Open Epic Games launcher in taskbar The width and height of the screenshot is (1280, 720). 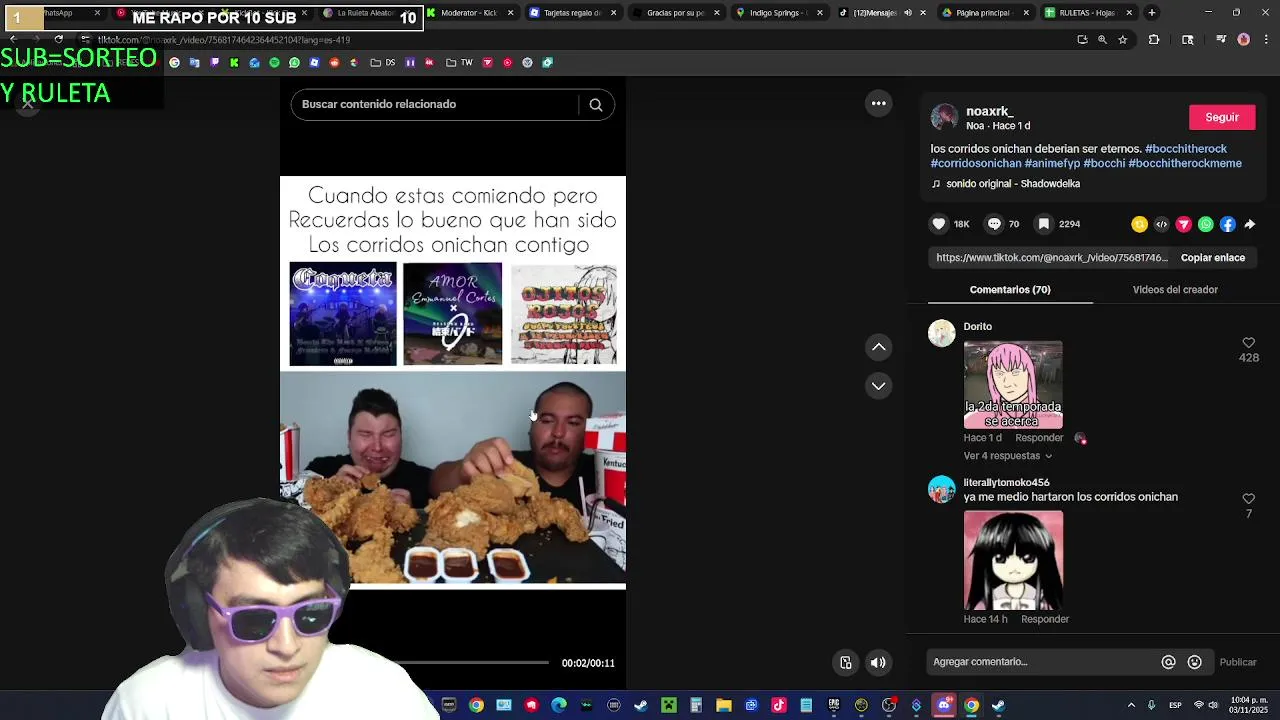(x=834, y=705)
